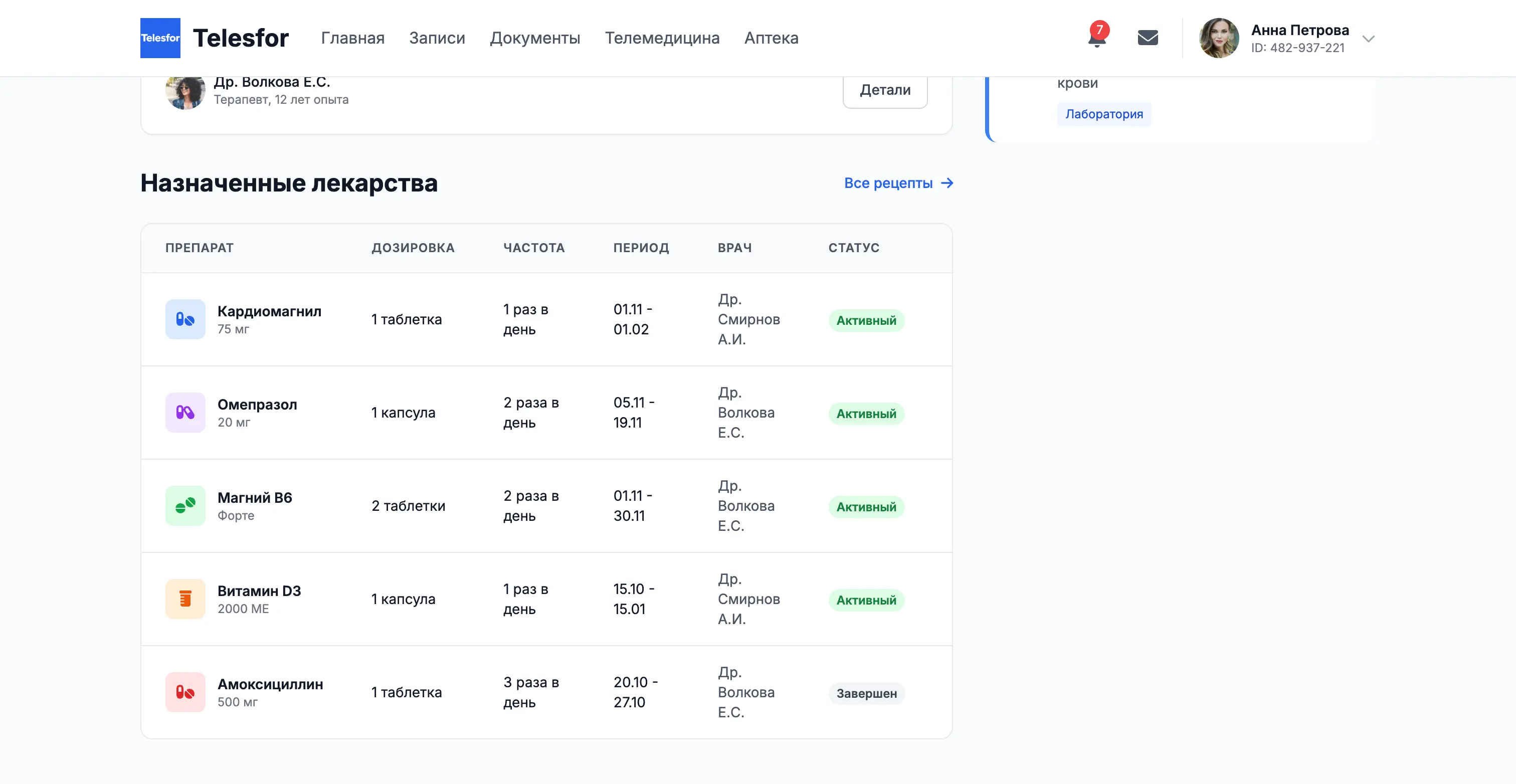Open the Аптека navigation link
Viewport: 1516px width, 784px height.
pyautogui.click(x=771, y=38)
